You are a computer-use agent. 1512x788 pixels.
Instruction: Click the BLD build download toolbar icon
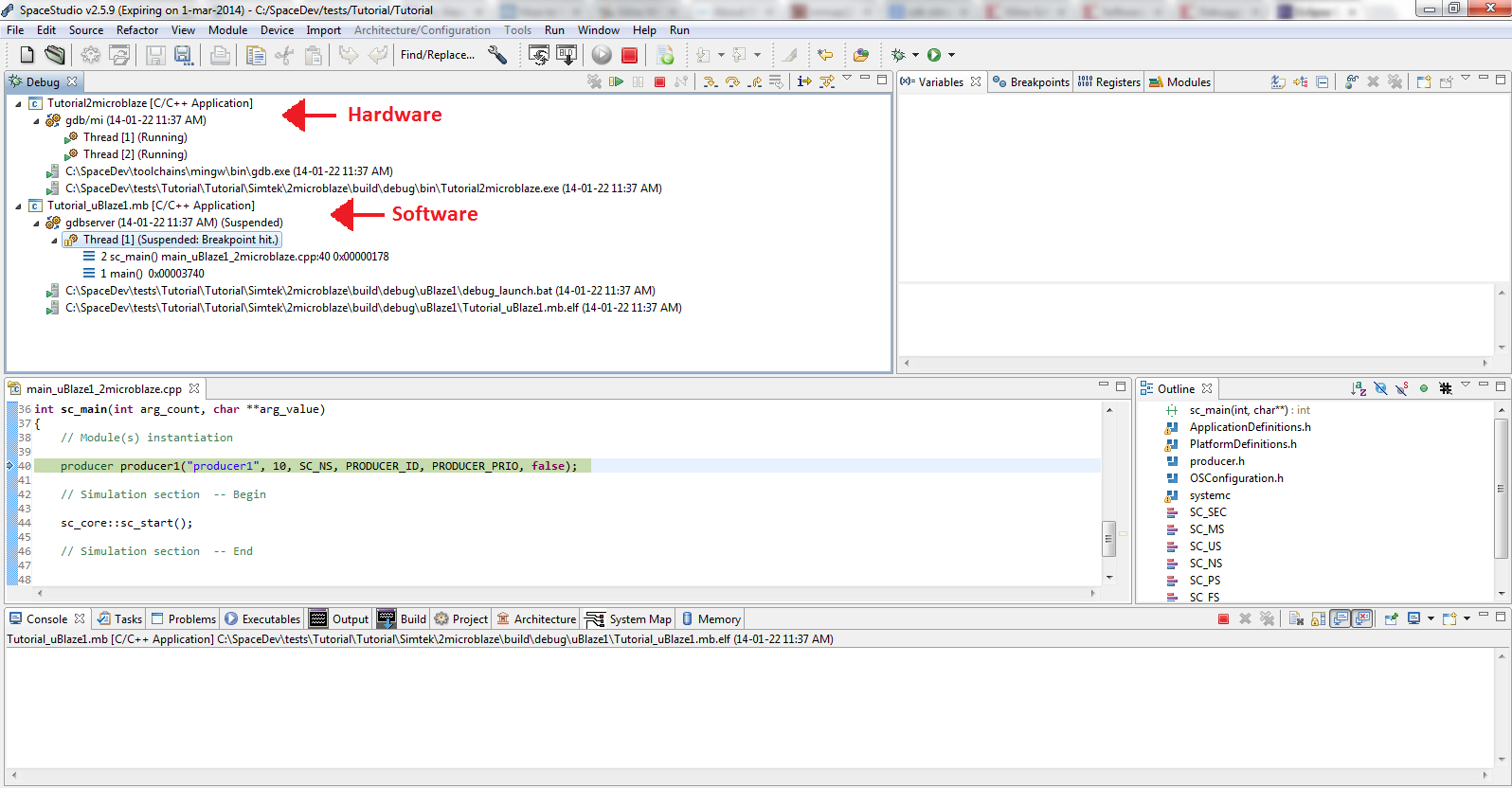tap(567, 55)
